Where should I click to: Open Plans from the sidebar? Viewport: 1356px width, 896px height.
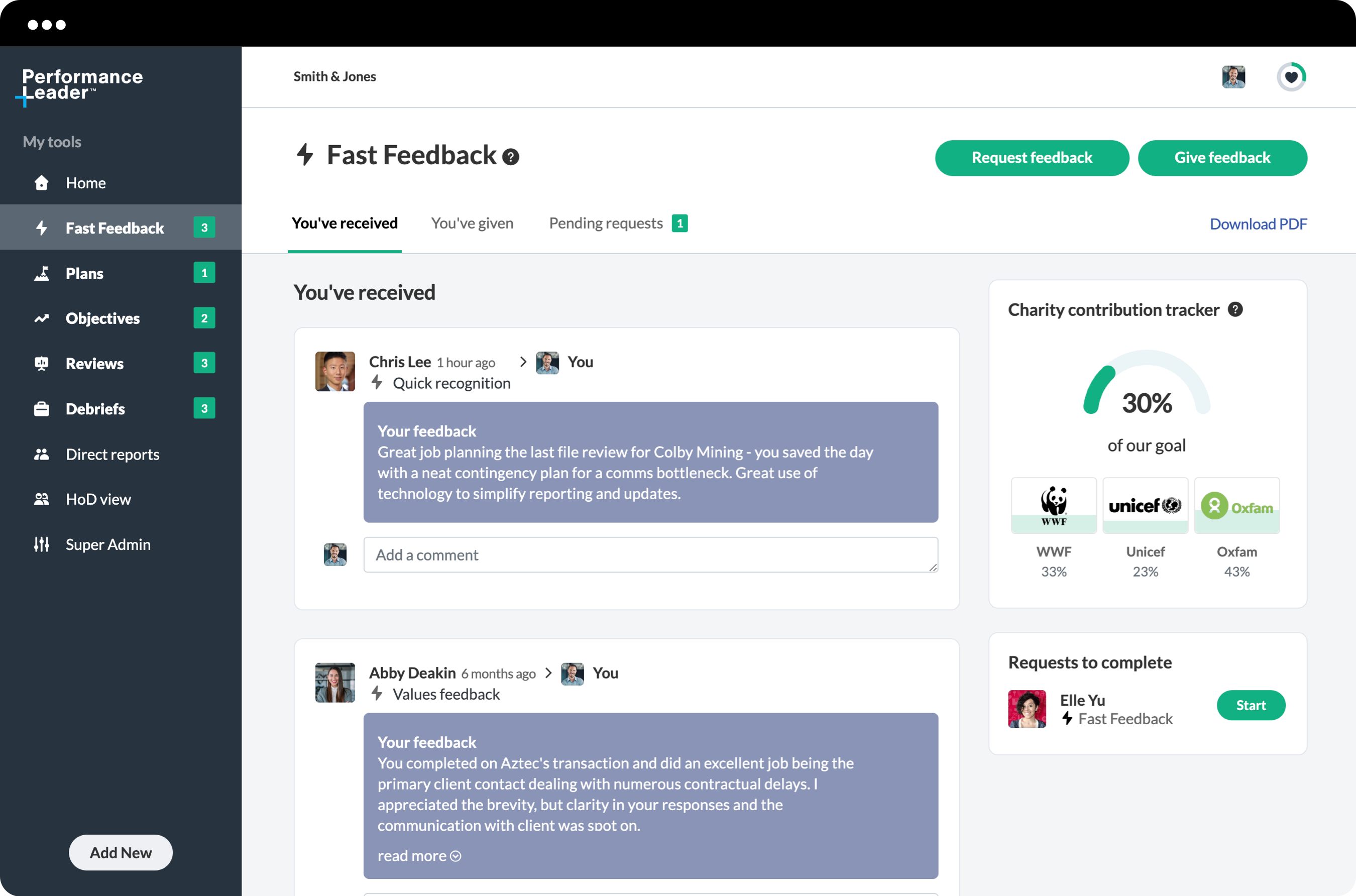pos(84,273)
